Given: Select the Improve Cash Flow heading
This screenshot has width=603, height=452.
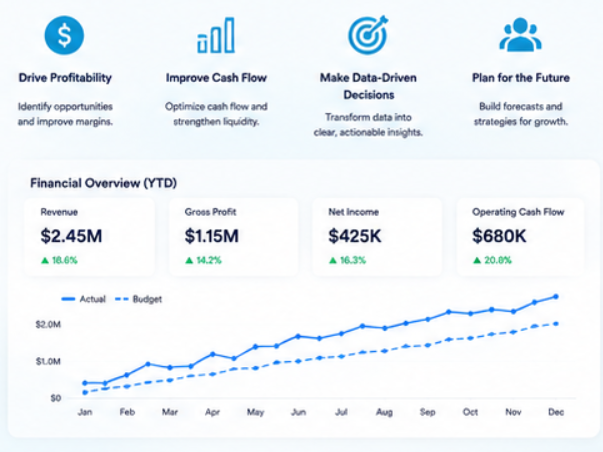Looking at the screenshot, I should click(x=216, y=78).
